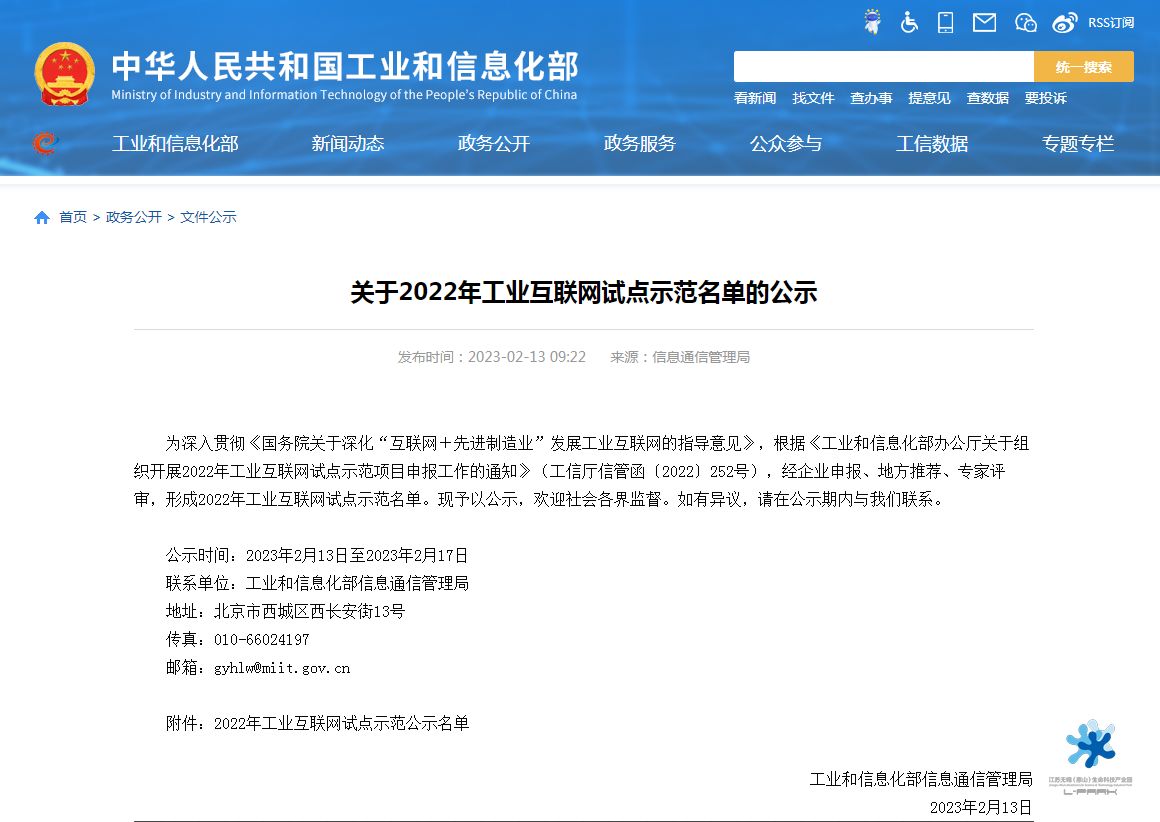This screenshot has width=1160, height=822.
Task: Click the 统一搜索 search button
Action: pyautogui.click(x=1083, y=67)
